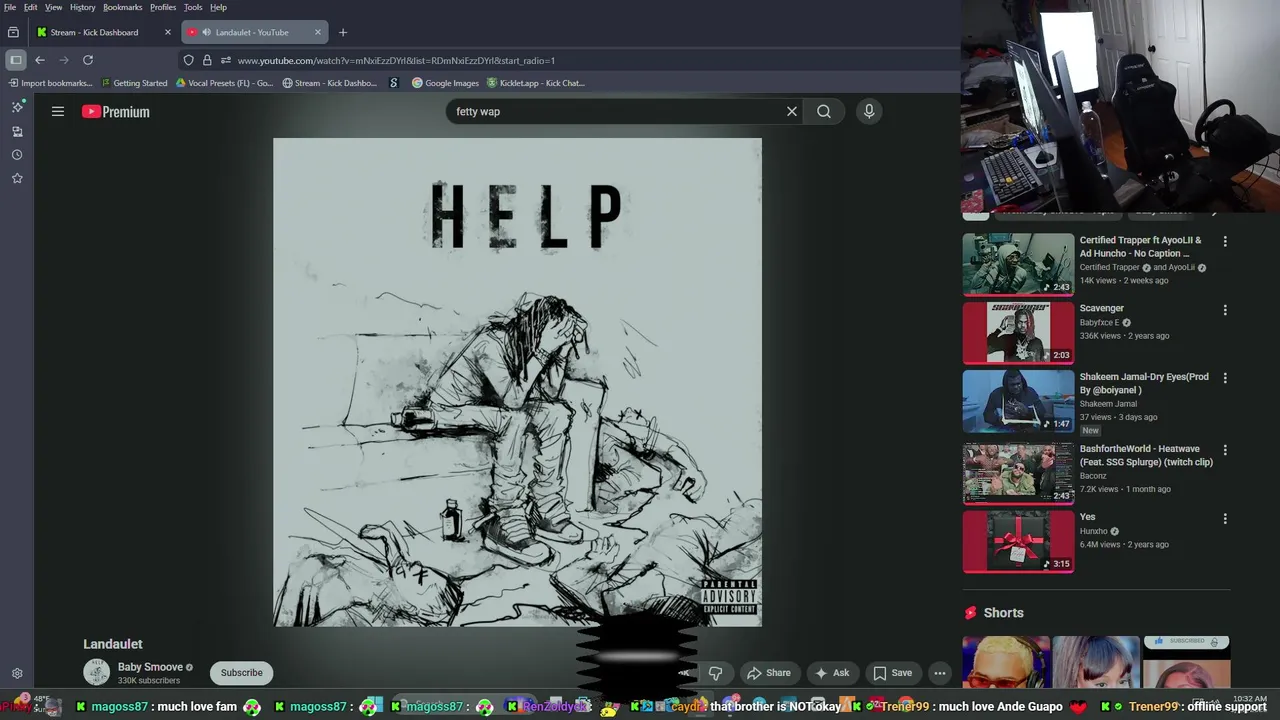Screen dimensions: 1280x720
Task: Save the video to a playlist
Action: [x=892, y=673]
